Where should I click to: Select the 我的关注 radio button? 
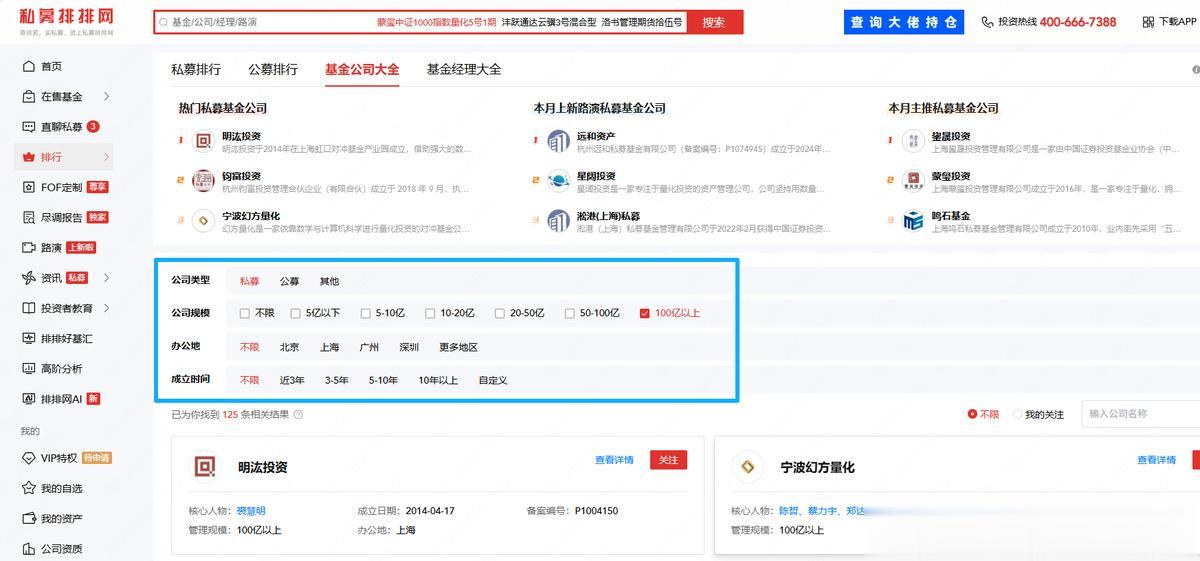pyautogui.click(x=1018, y=414)
